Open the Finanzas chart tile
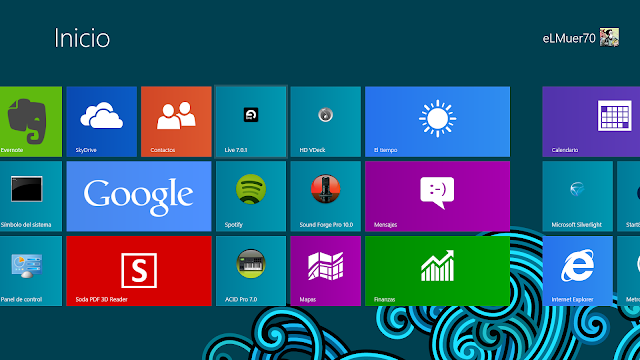Viewport: 640px width, 360px height. 438,271
